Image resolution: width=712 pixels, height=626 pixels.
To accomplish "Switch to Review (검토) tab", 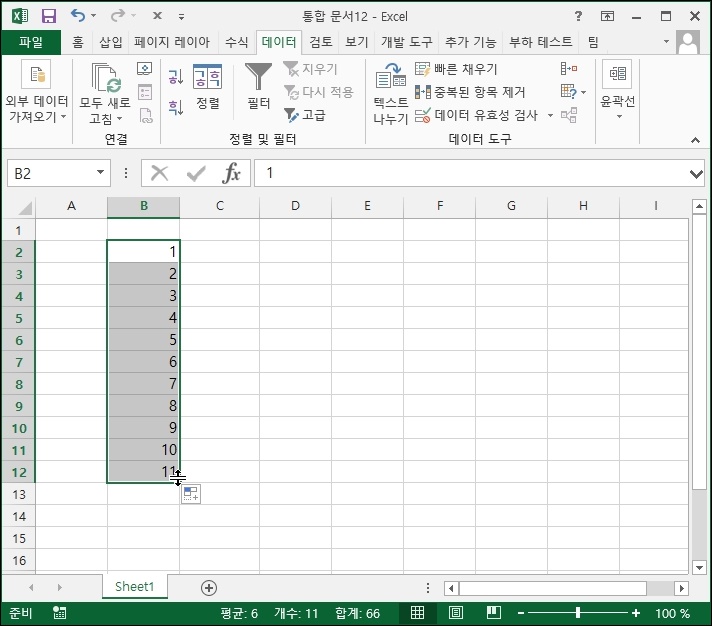I will tap(321, 42).
